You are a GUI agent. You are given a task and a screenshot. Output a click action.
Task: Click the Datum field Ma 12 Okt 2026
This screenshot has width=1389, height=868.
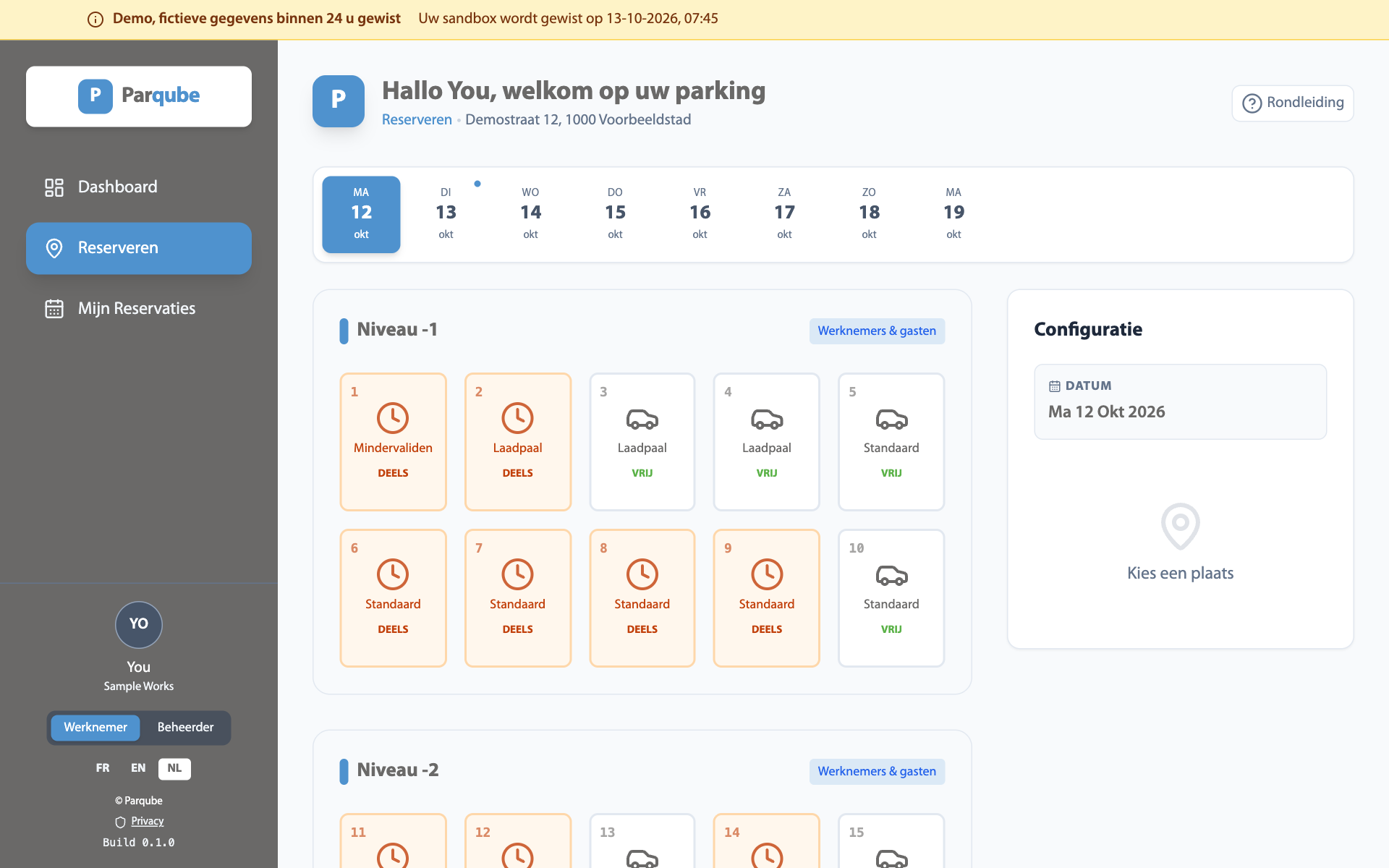[x=1180, y=401]
